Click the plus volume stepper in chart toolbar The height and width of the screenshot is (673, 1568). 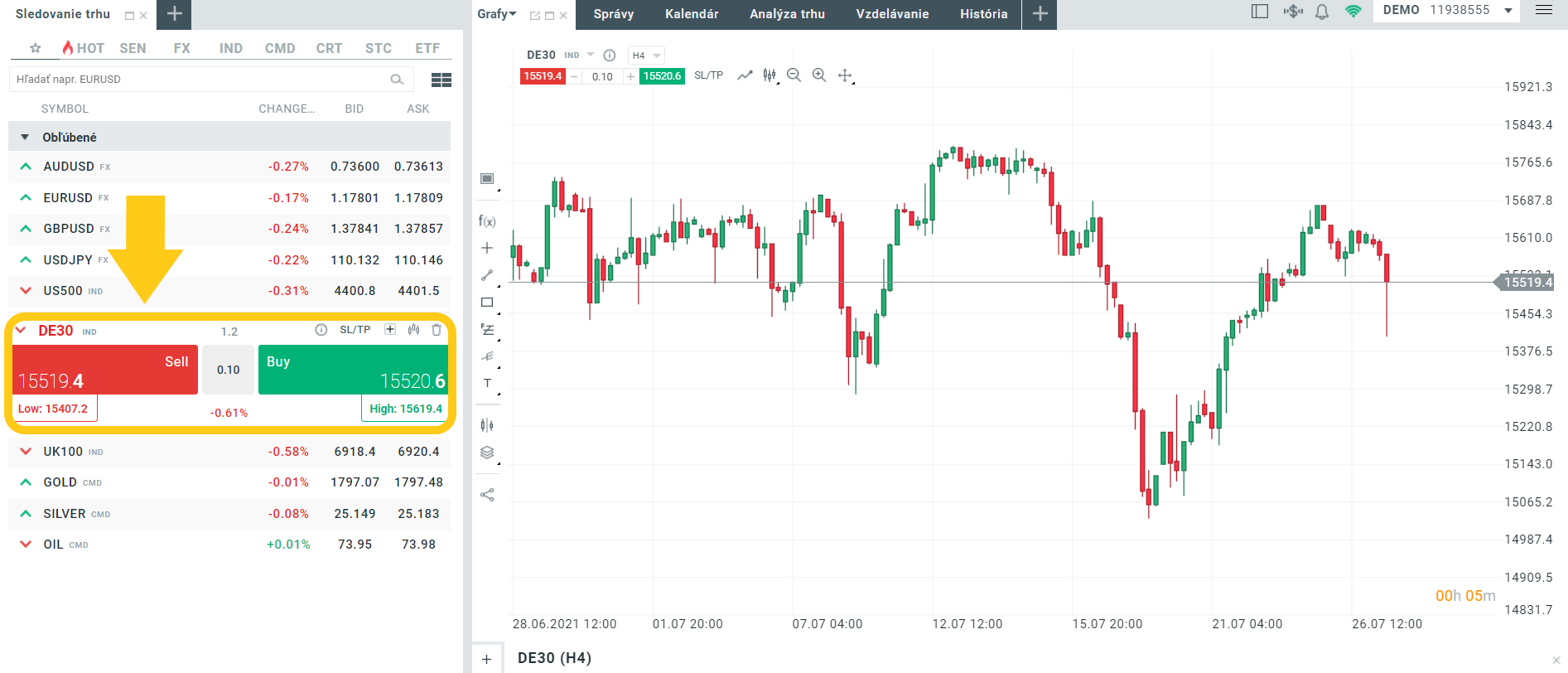click(x=630, y=76)
